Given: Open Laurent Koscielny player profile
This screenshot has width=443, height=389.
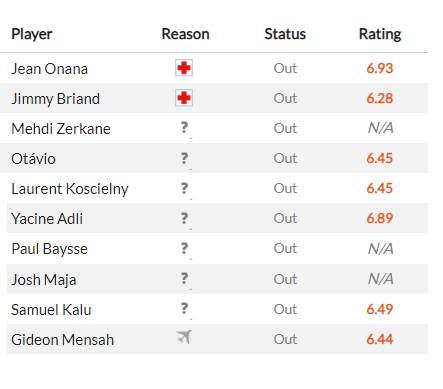Looking at the screenshot, I should tap(70, 189).
